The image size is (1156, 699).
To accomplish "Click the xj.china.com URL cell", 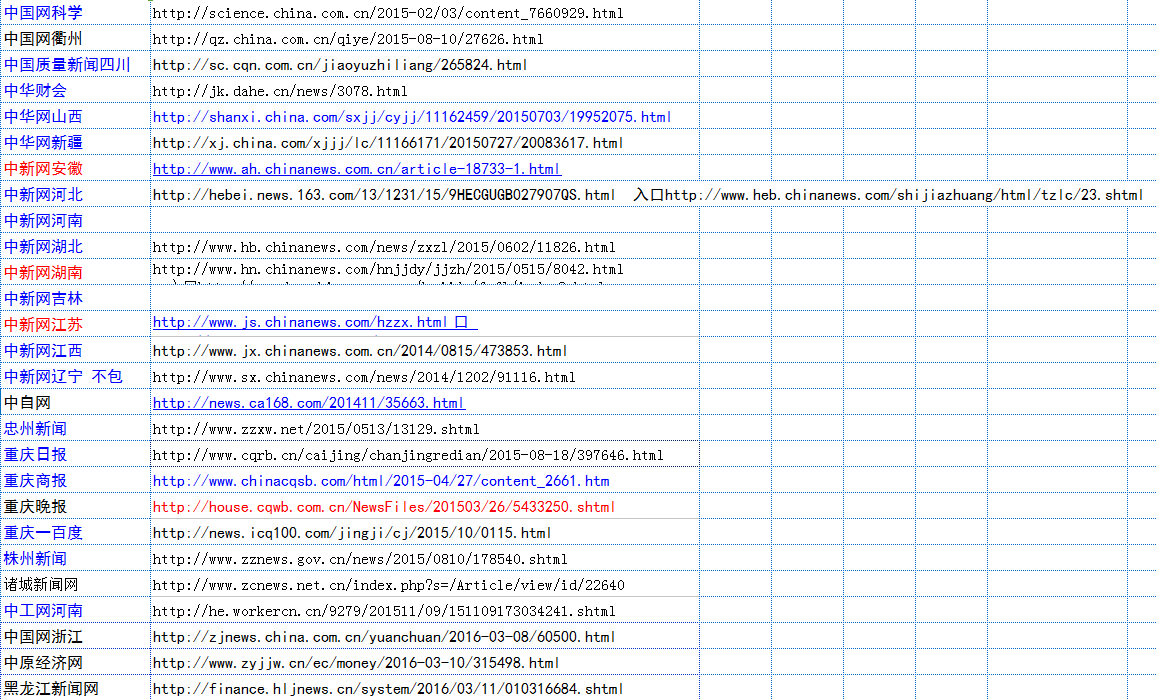I will pos(425,142).
